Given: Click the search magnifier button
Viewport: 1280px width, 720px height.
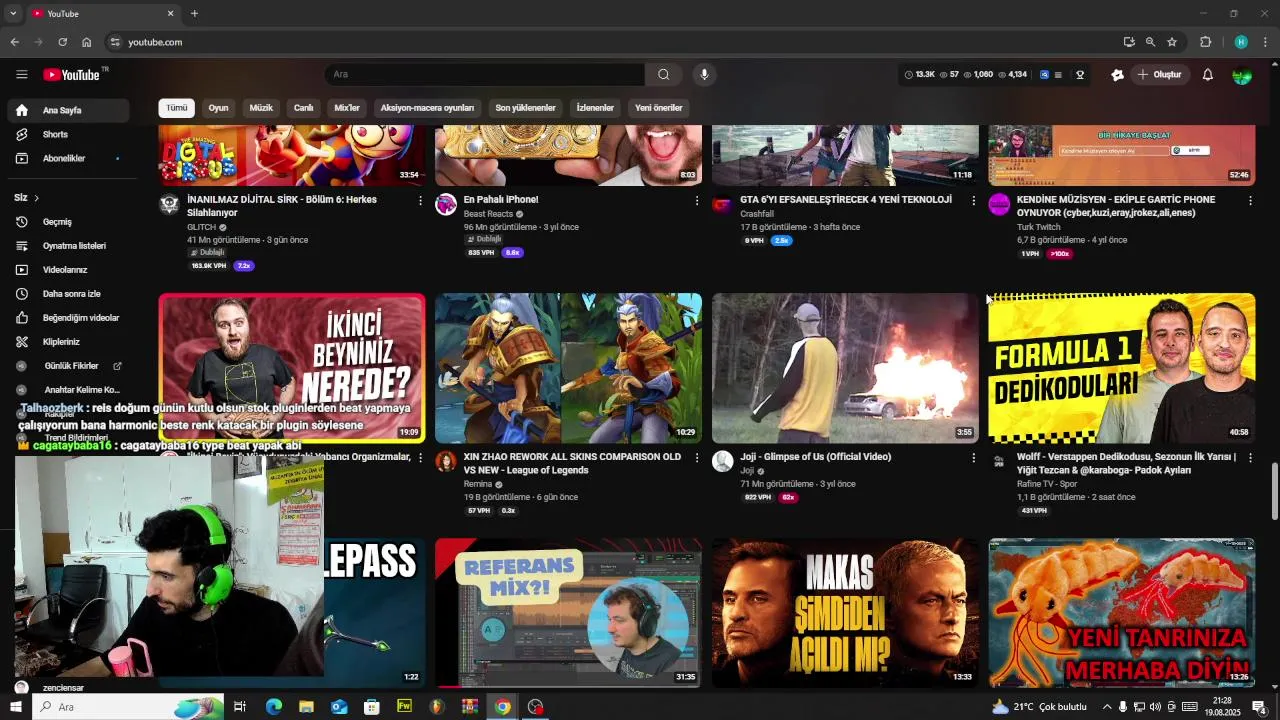Looking at the screenshot, I should coord(663,74).
